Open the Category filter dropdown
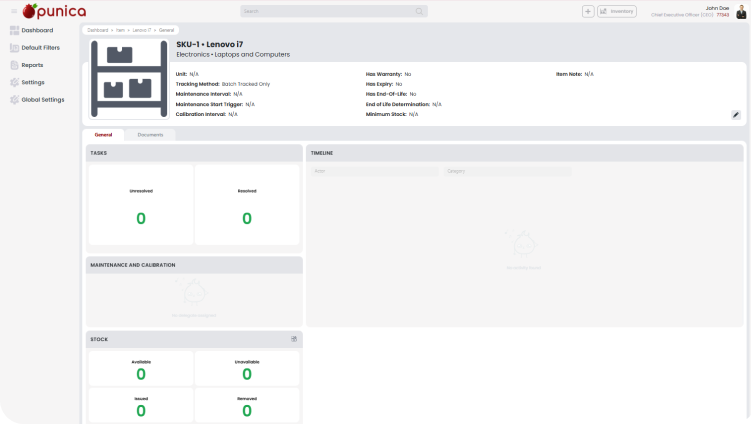The height and width of the screenshot is (424, 751). pyautogui.click(x=508, y=171)
